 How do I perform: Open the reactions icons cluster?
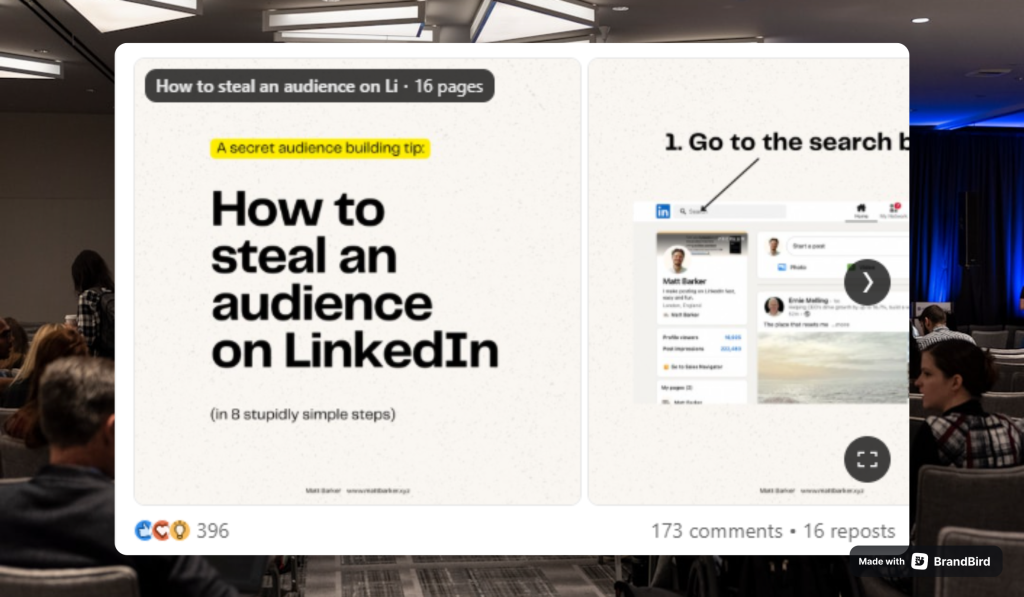pos(162,530)
